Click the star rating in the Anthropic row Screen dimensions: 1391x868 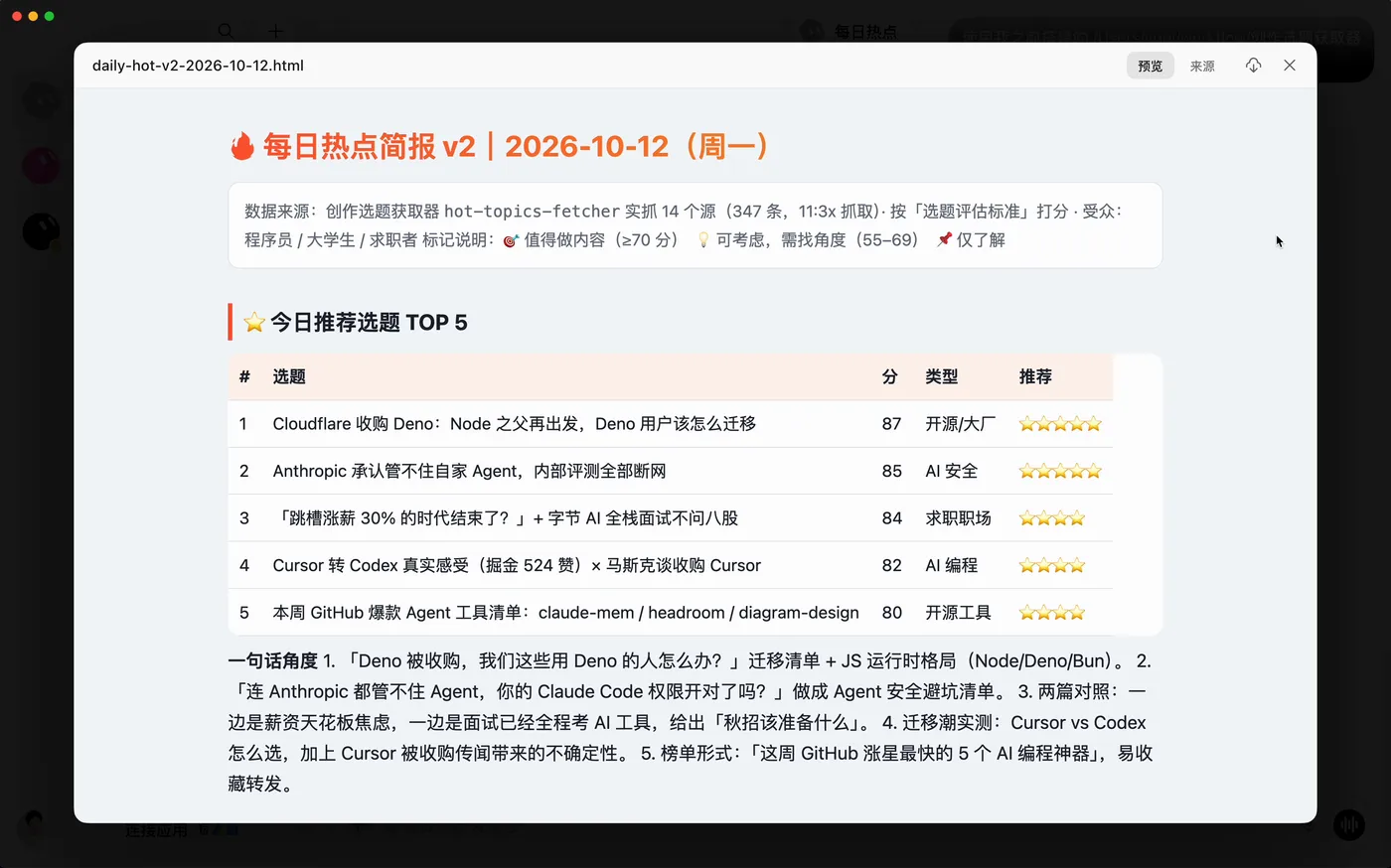[x=1060, y=471]
